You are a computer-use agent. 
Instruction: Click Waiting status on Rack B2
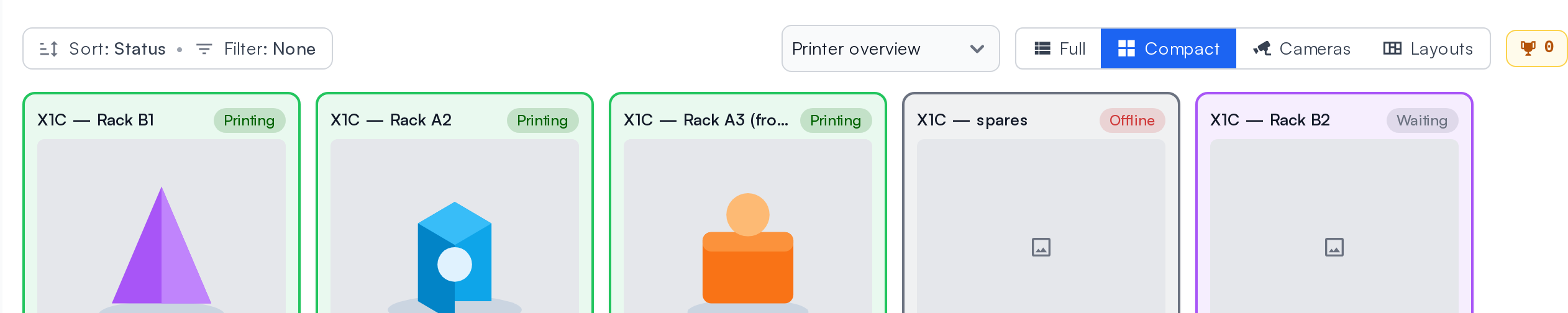point(1422,120)
